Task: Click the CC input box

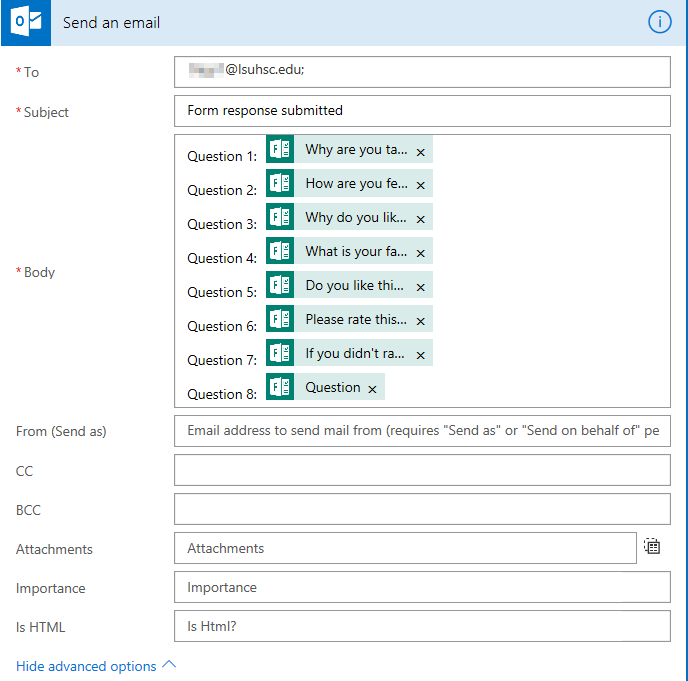Action: point(422,470)
